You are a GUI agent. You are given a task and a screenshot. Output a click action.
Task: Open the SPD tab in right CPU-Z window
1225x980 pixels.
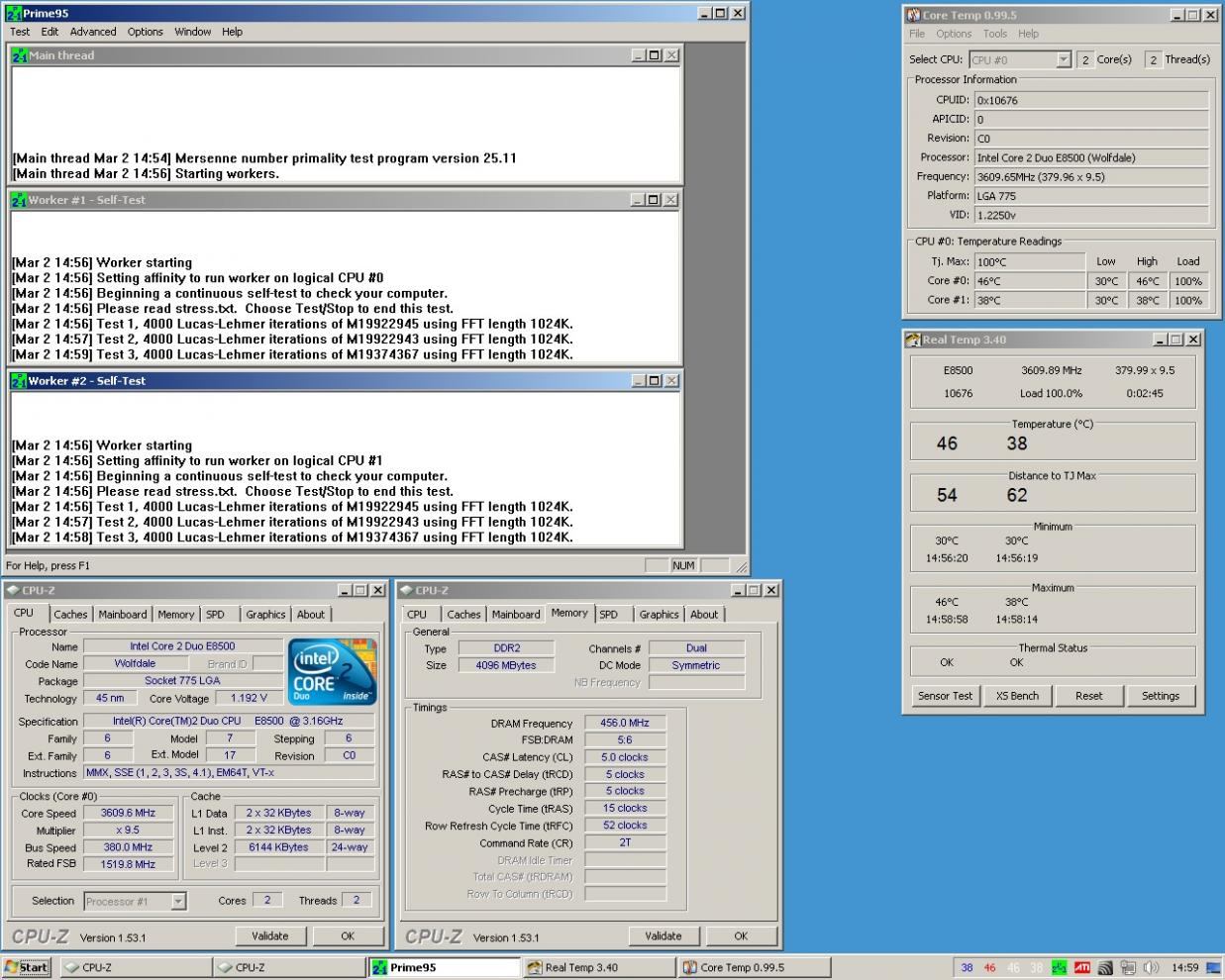[x=609, y=615]
